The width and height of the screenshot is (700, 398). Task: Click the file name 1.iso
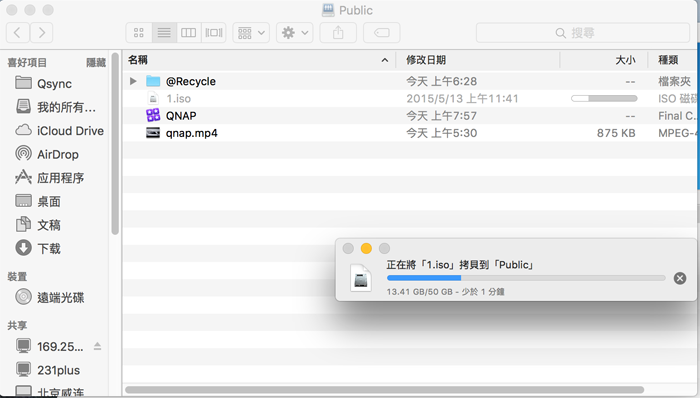pyautogui.click(x=178, y=99)
